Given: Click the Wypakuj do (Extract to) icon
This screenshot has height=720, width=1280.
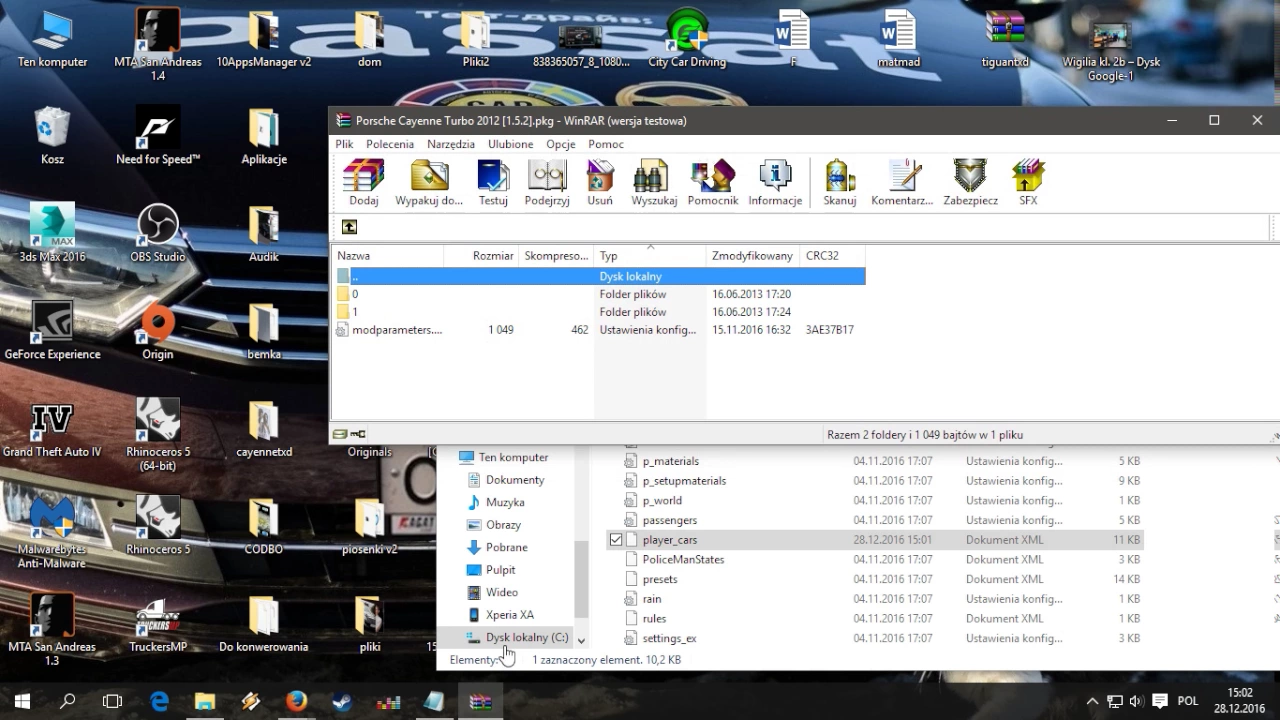Looking at the screenshot, I should point(429,182).
